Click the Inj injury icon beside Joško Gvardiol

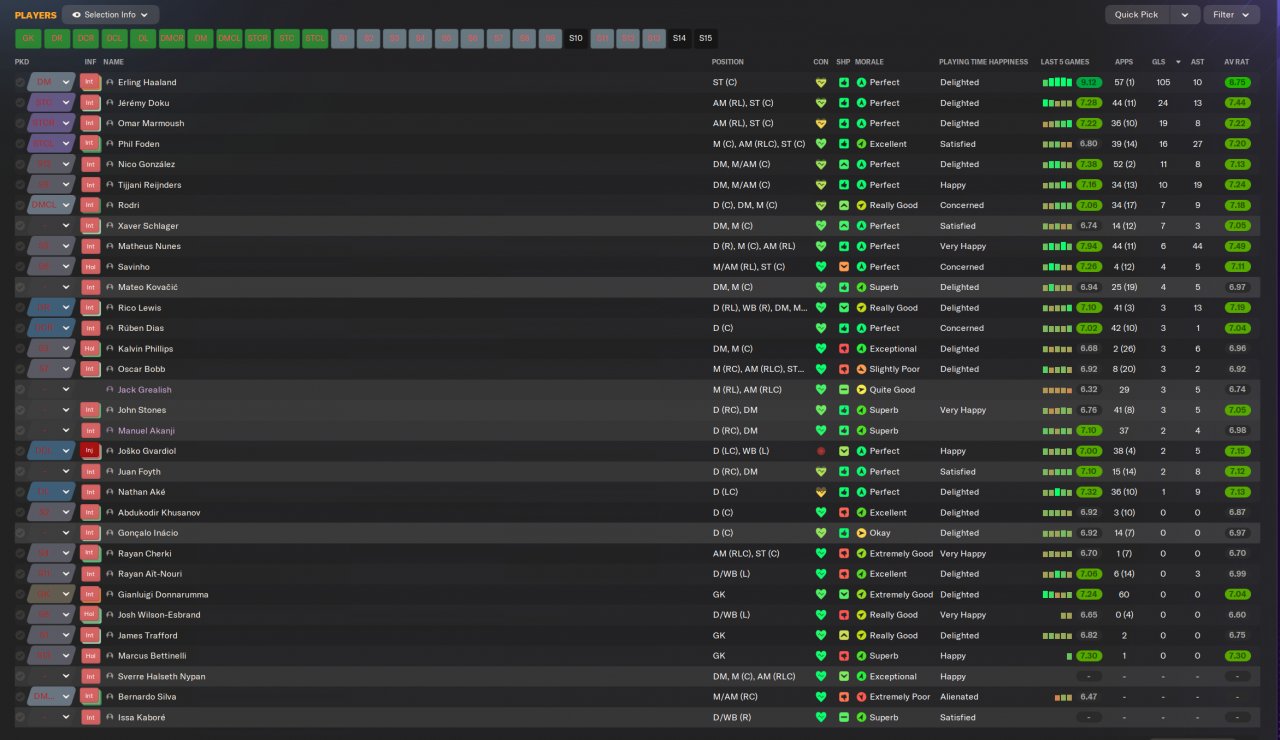90,451
